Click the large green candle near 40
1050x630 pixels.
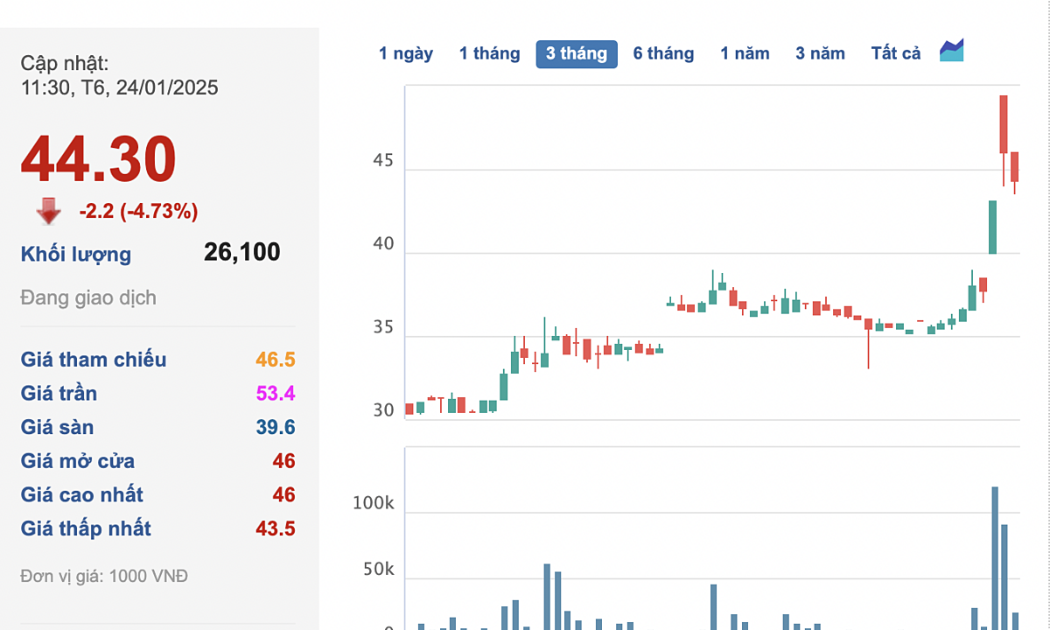coord(993,227)
